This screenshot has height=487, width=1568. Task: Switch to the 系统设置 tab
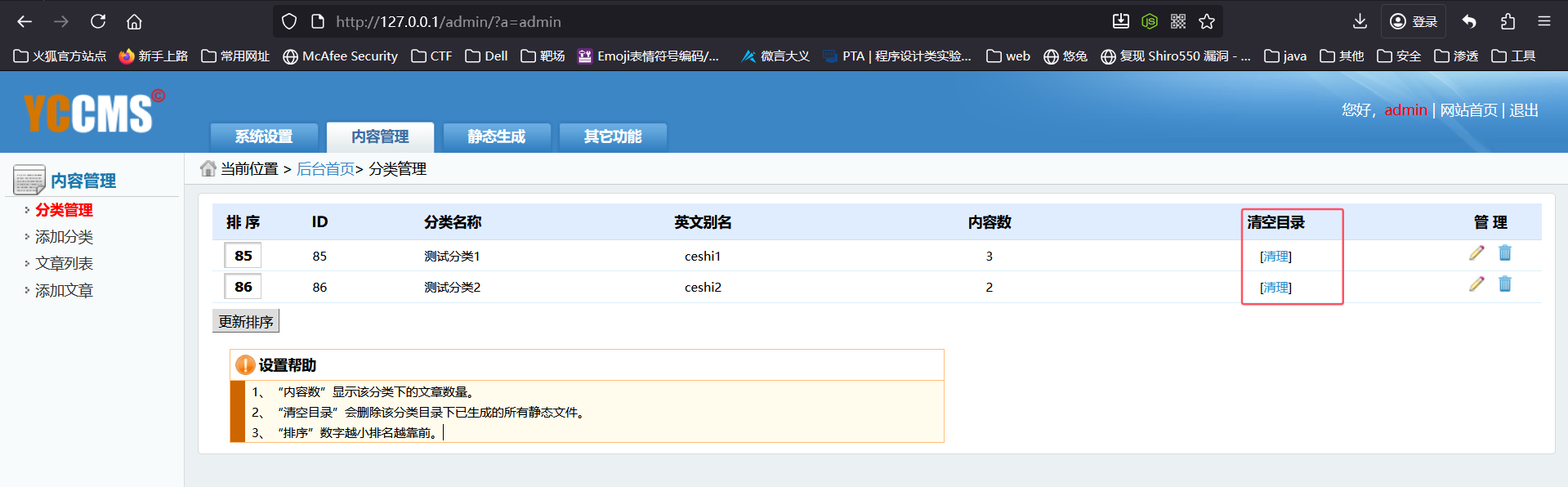(x=264, y=136)
